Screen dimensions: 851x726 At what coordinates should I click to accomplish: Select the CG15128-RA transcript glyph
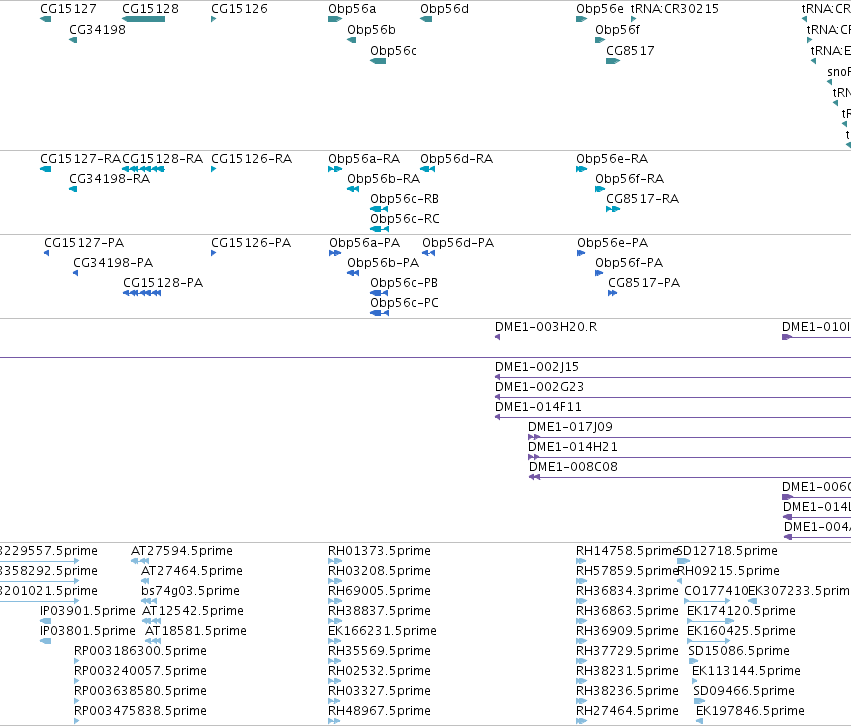(x=143, y=169)
